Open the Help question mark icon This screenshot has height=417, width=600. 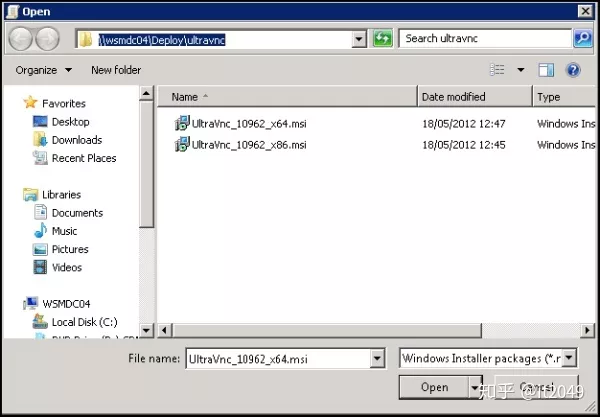tap(573, 70)
